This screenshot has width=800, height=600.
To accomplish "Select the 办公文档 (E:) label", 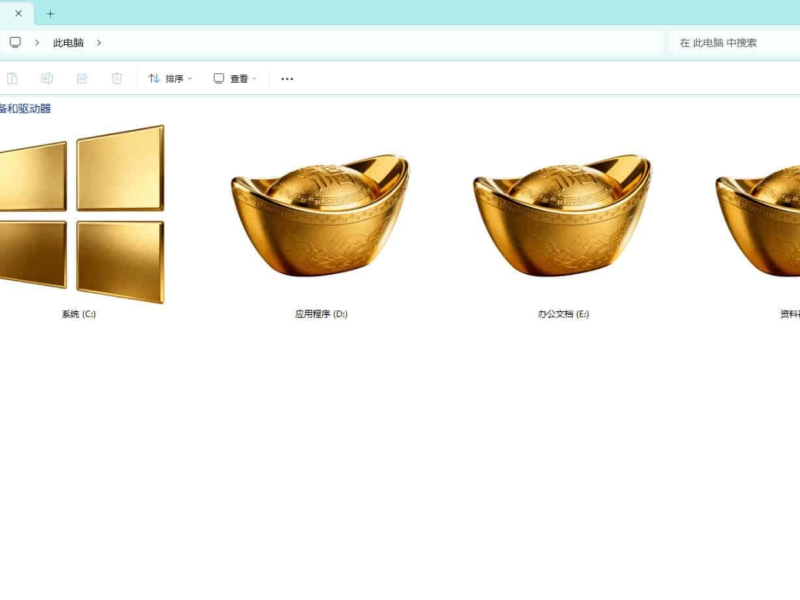I will pyautogui.click(x=563, y=314).
